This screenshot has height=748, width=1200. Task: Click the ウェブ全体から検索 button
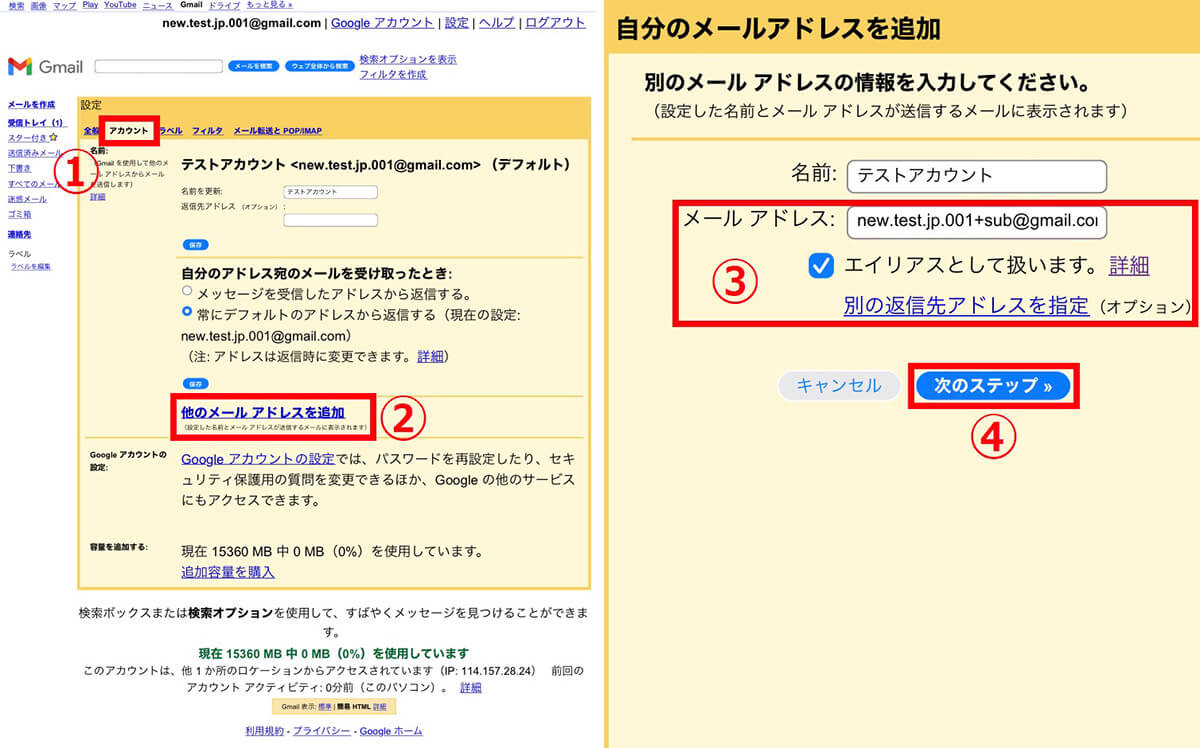tap(319, 66)
